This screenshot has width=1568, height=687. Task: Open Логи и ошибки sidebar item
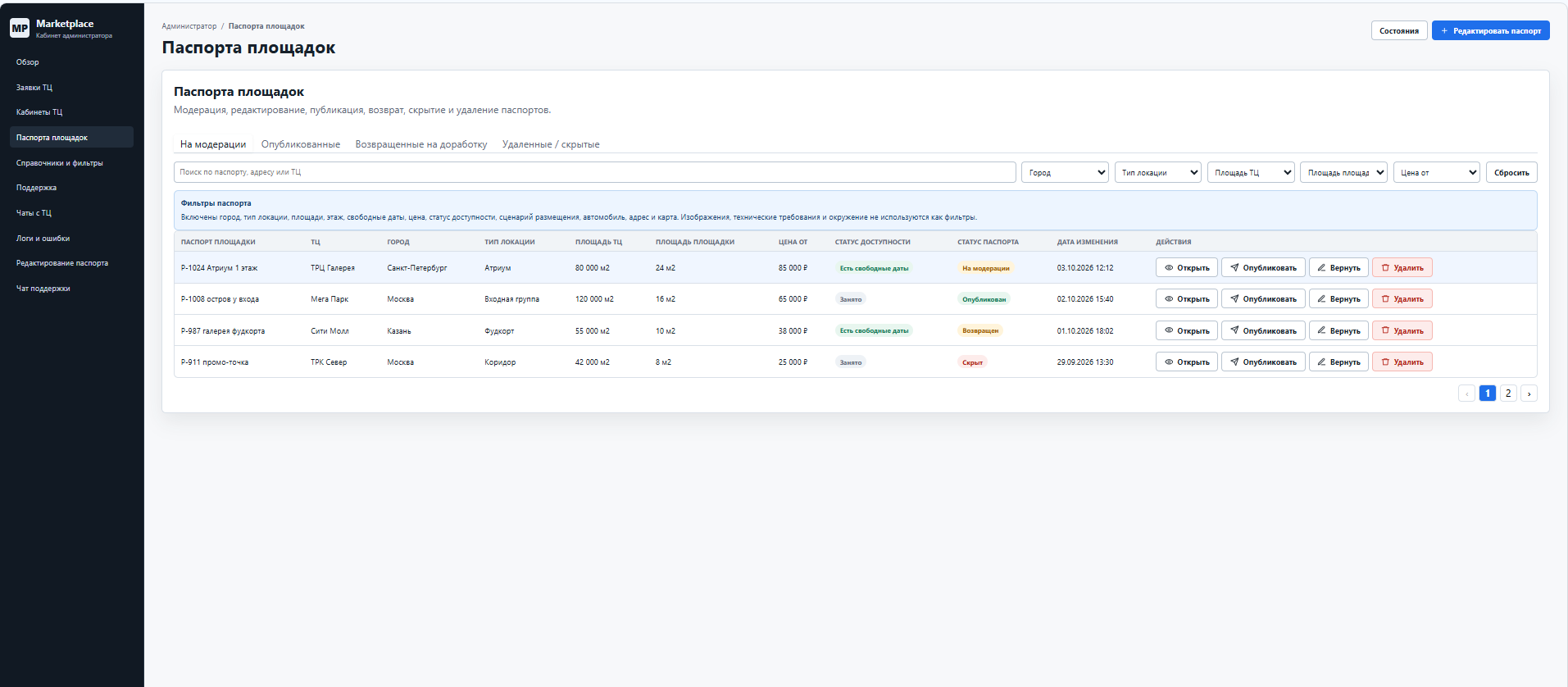click(71, 238)
